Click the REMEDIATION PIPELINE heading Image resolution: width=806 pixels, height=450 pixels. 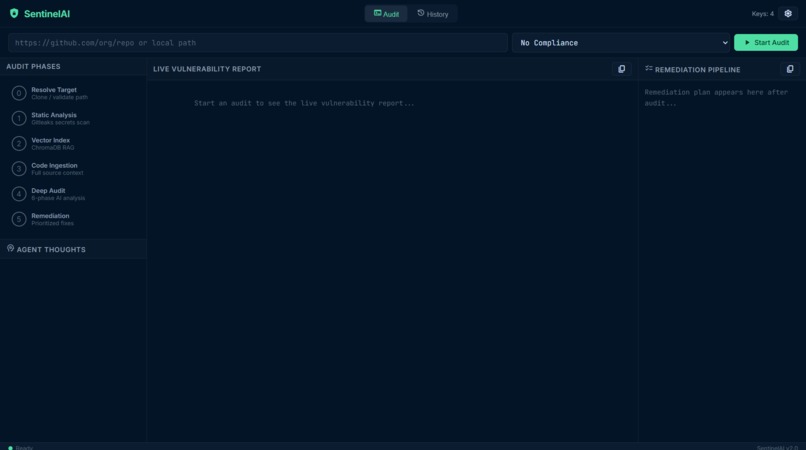[698, 69]
